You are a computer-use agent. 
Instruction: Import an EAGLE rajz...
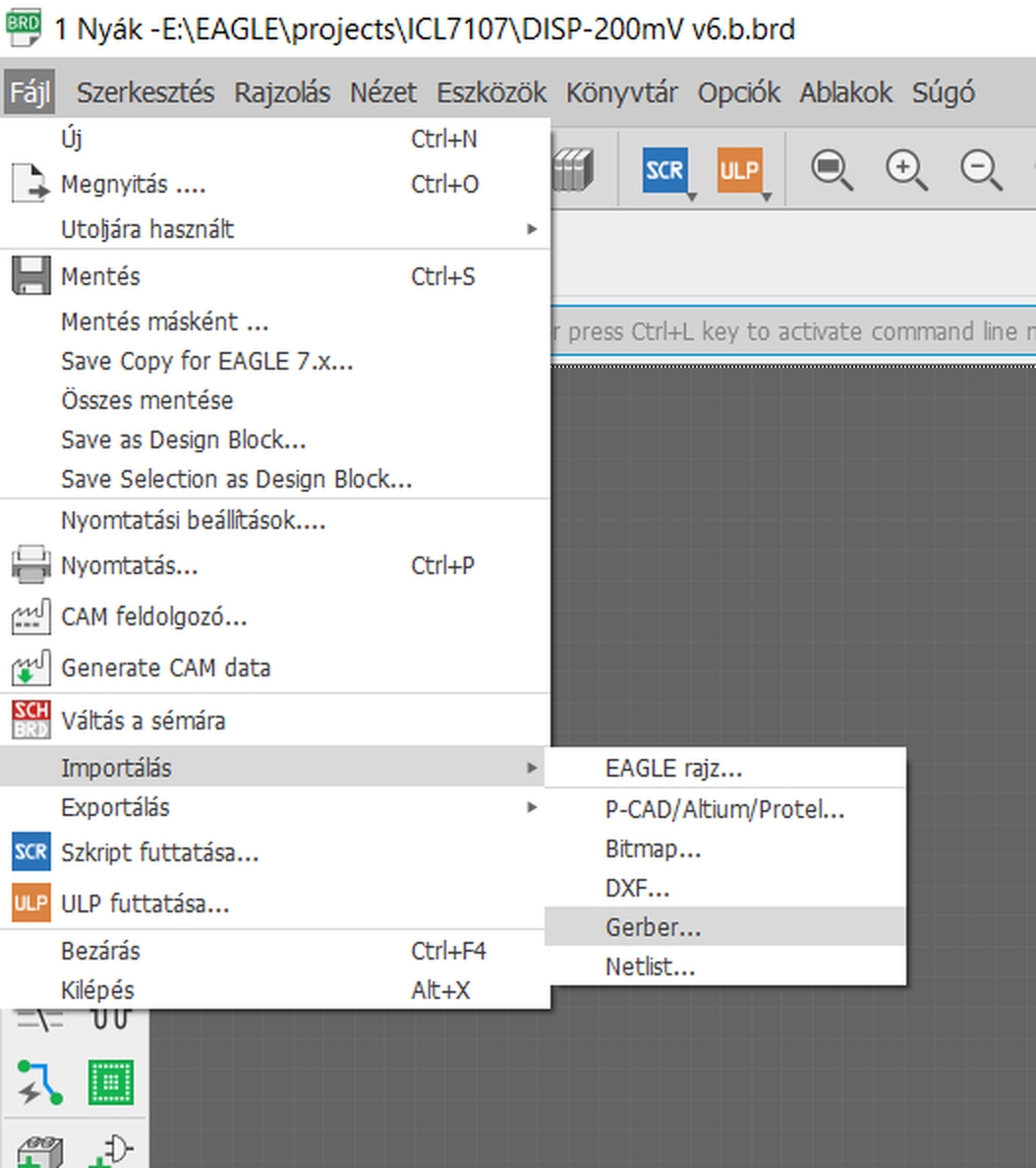tap(725, 768)
